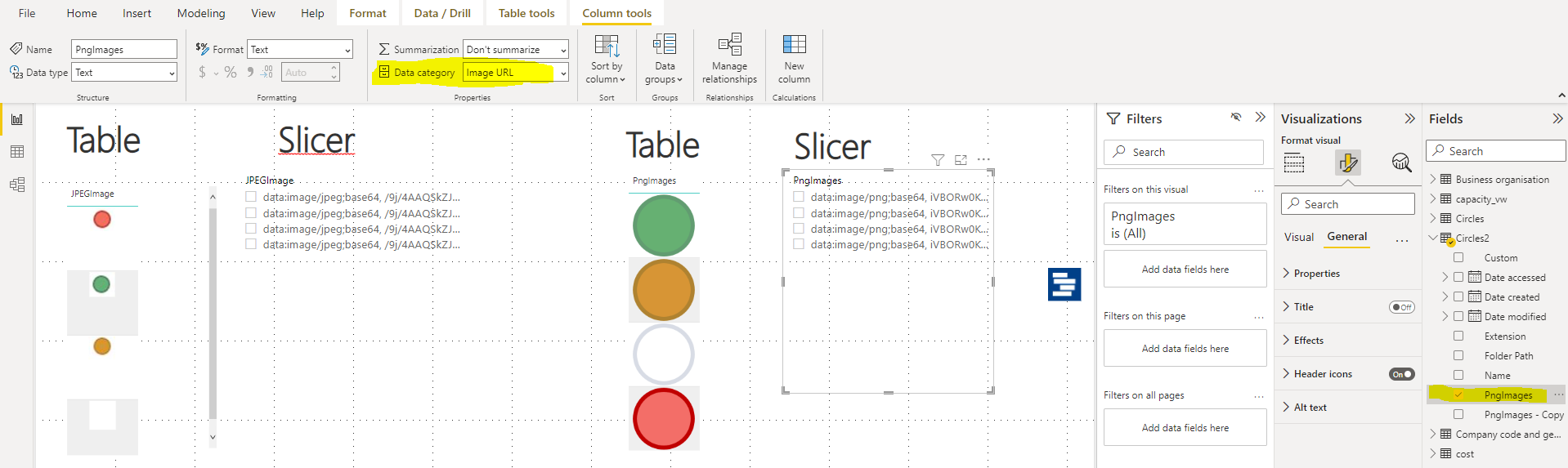Collapse the Filters pane with chevrons

[1260, 118]
